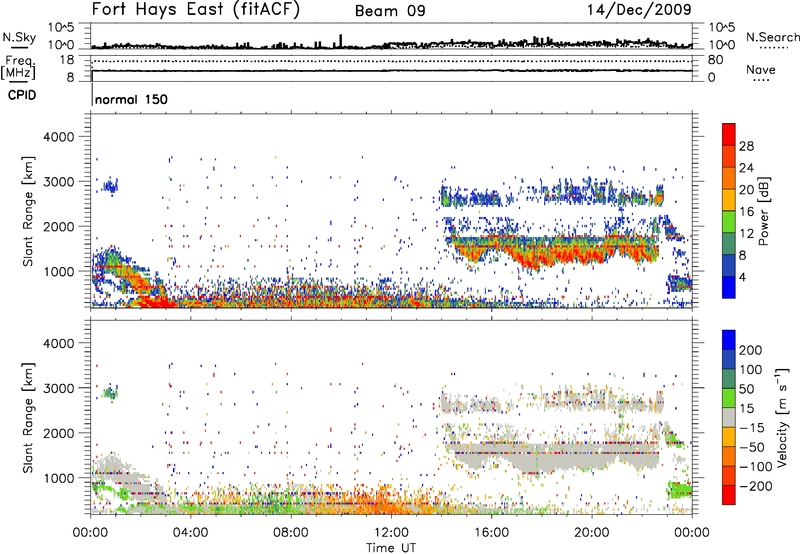The height and width of the screenshot is (554, 800).
Task: Click the '28' power colorbar label
Action: 746,146
